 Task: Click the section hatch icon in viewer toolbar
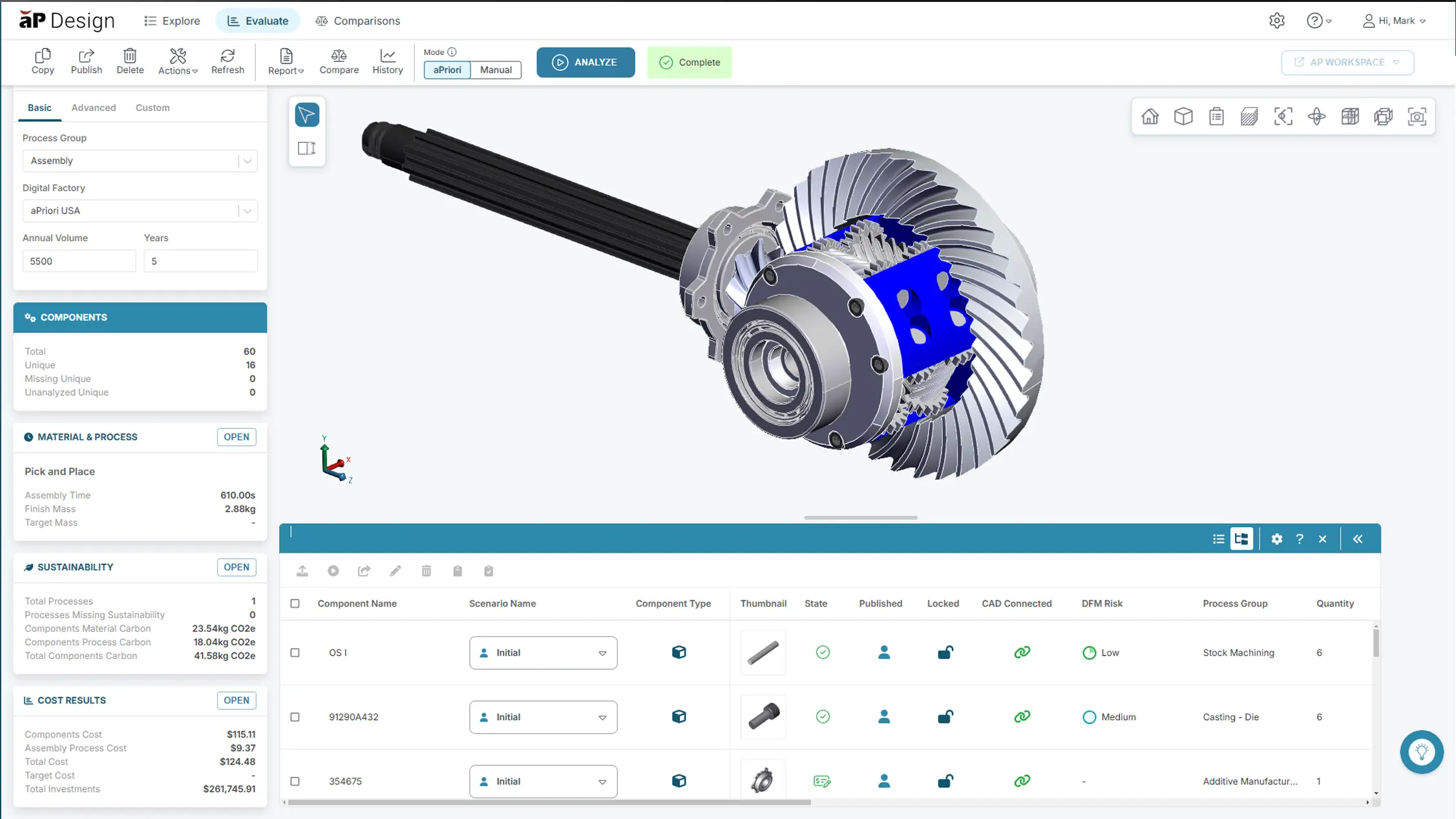pos(1249,116)
